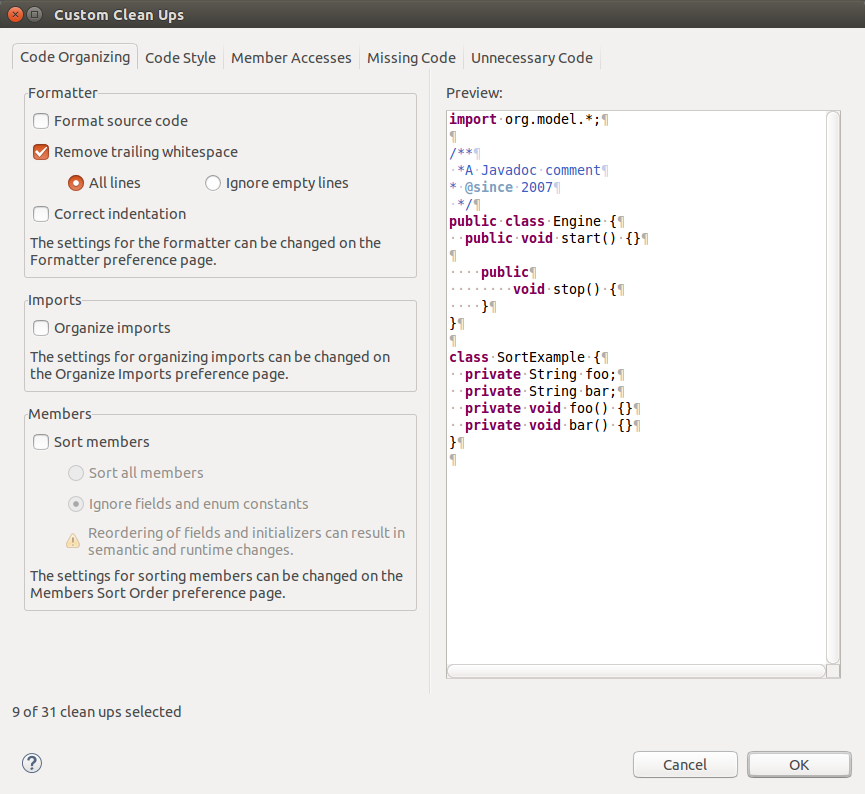Screen dimensions: 865x794
Task: Enable Correct indentation option
Action: tap(41, 213)
